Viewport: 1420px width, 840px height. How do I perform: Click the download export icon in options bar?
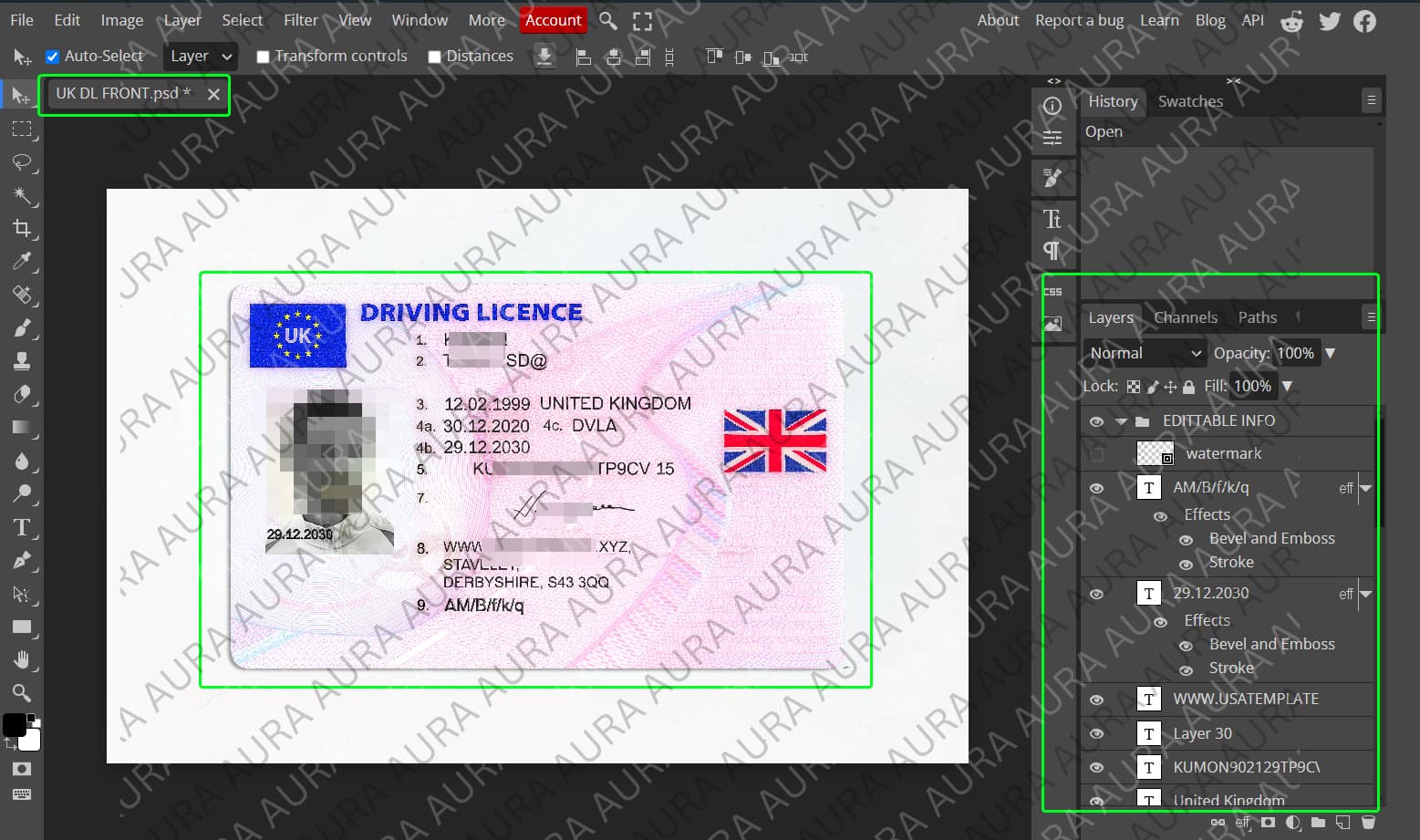coord(544,57)
